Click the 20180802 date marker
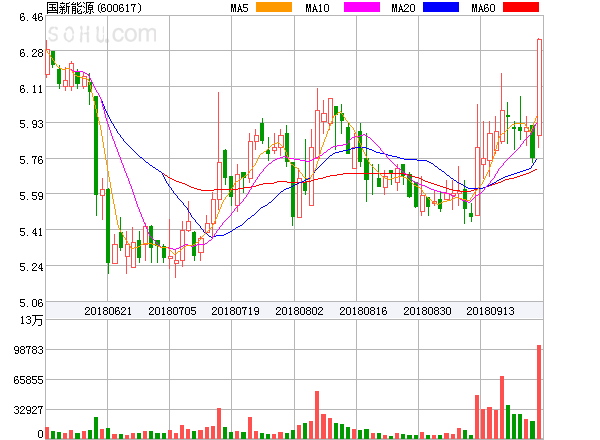The image size is (600, 440). tap(299, 311)
